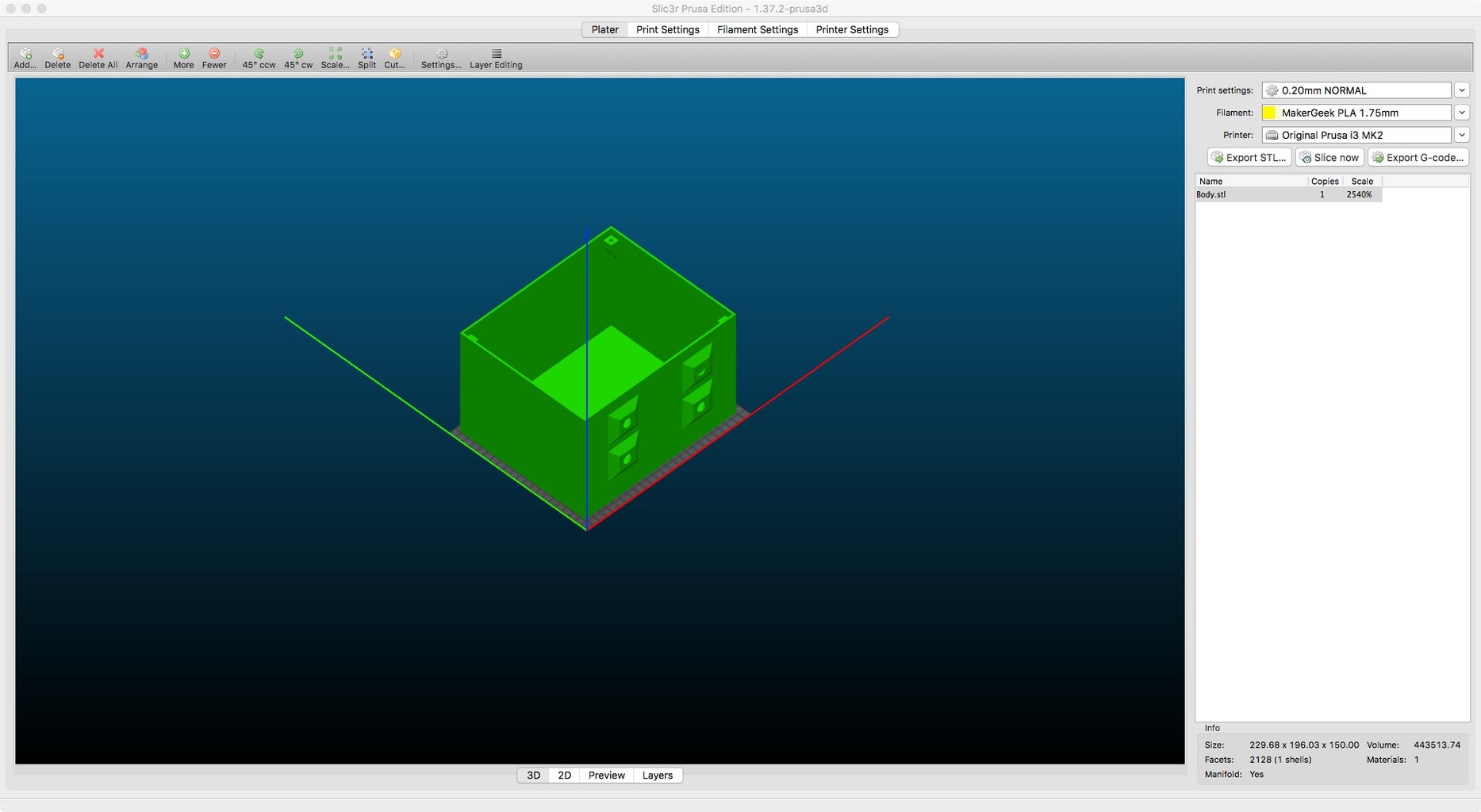The height and width of the screenshot is (812, 1481).
Task: Show the Preview view tab
Action: [x=607, y=776]
